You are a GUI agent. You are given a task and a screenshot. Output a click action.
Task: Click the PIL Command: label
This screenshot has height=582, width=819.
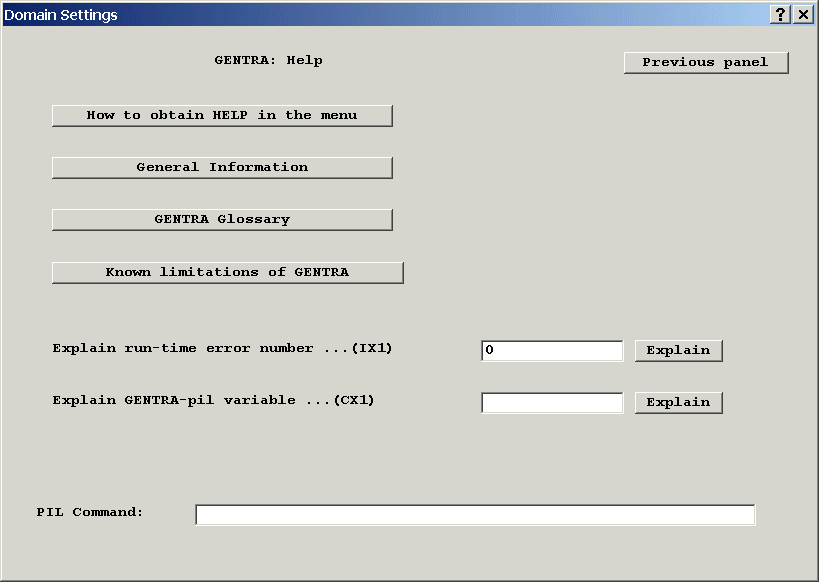90,512
